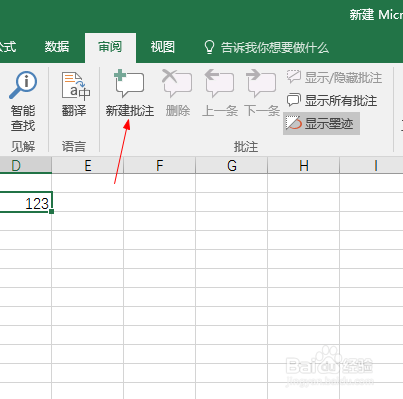Select column F header

pos(160,165)
